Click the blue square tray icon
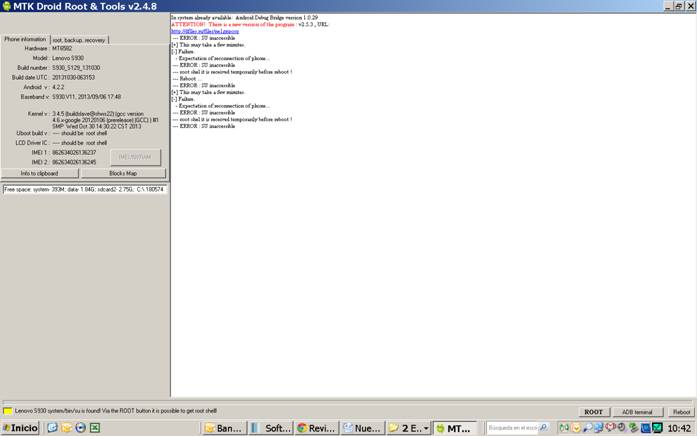The height and width of the screenshot is (436, 697). click(645, 428)
